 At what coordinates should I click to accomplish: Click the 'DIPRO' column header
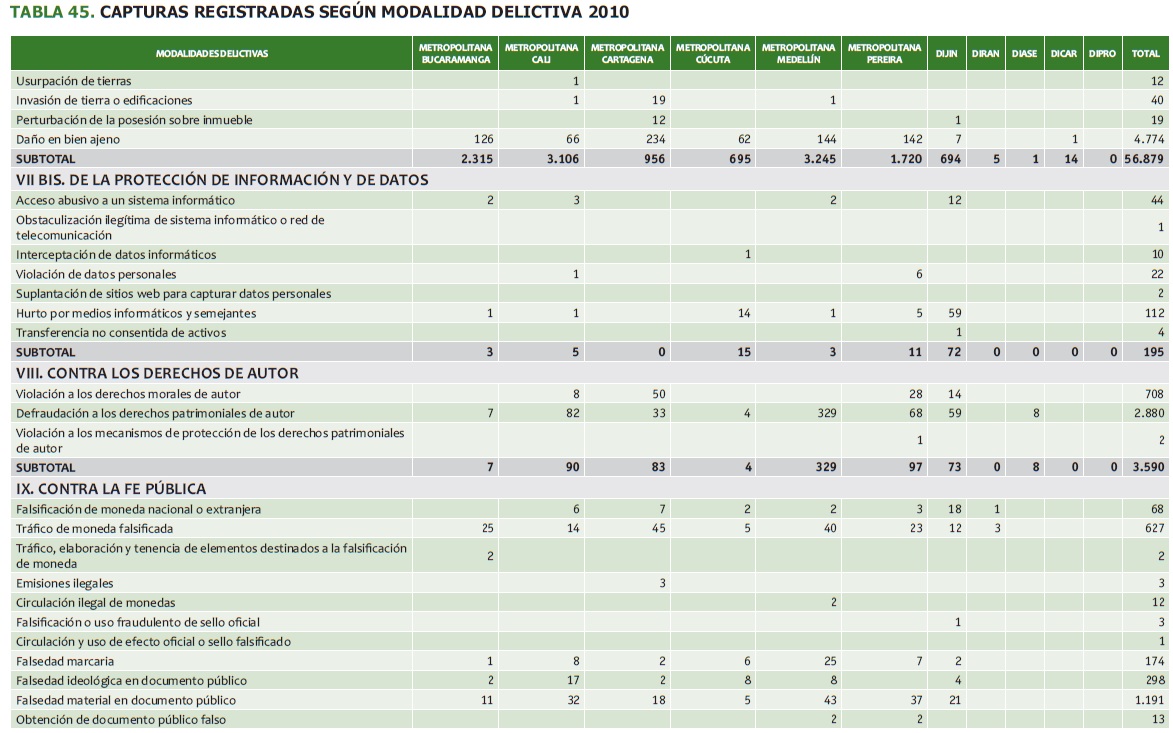1101,53
